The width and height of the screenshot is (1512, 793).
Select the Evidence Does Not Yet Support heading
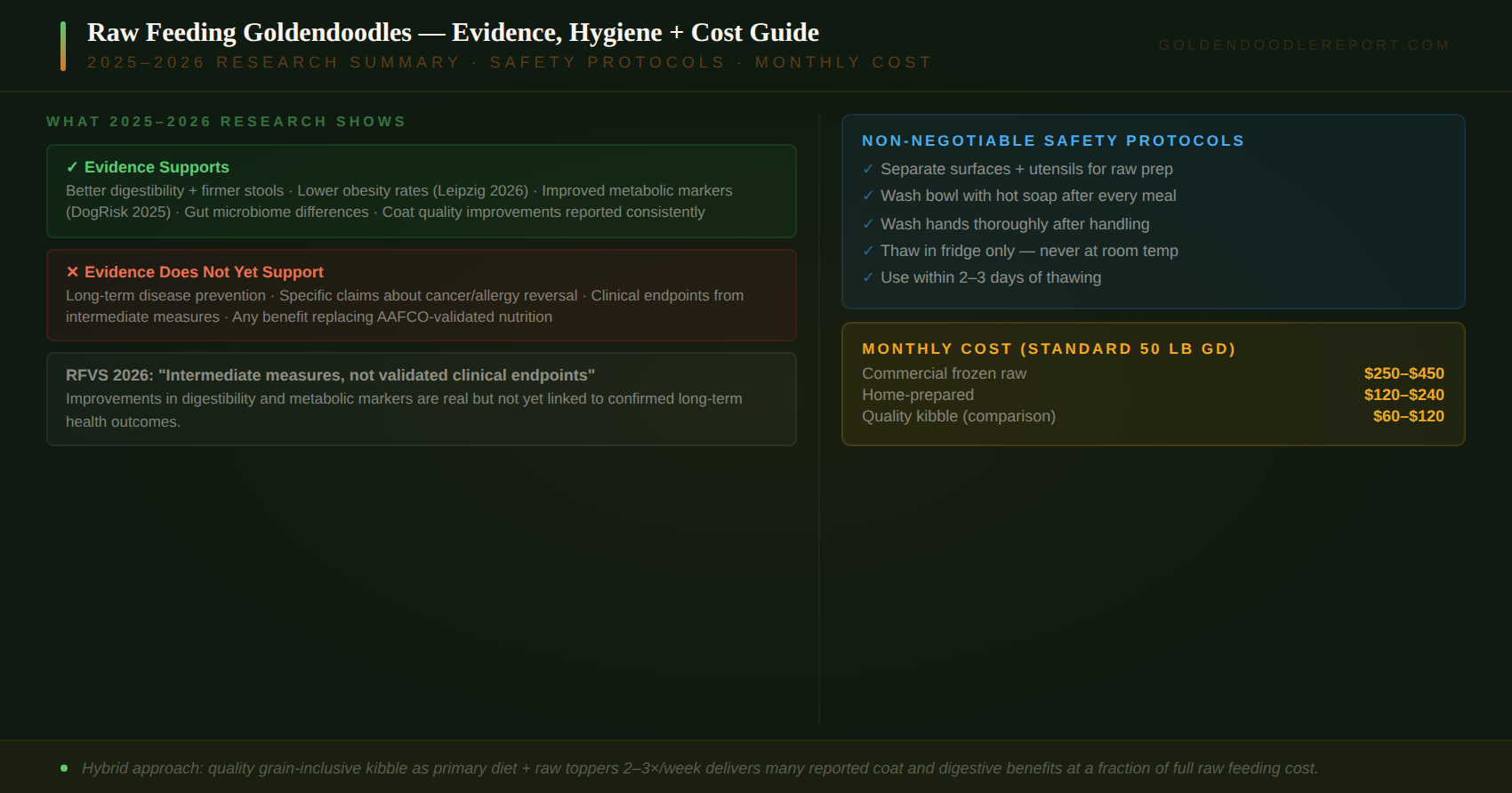pos(204,272)
